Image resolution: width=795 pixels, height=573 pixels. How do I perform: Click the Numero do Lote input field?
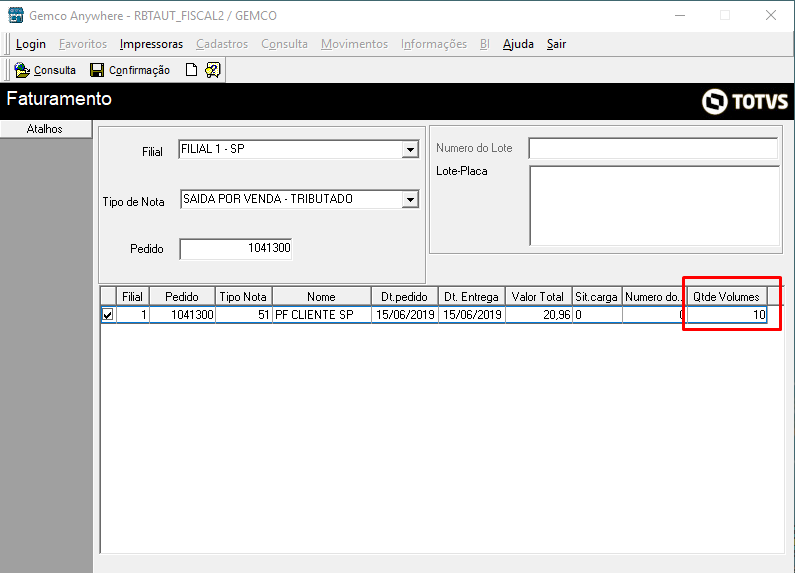[653, 149]
